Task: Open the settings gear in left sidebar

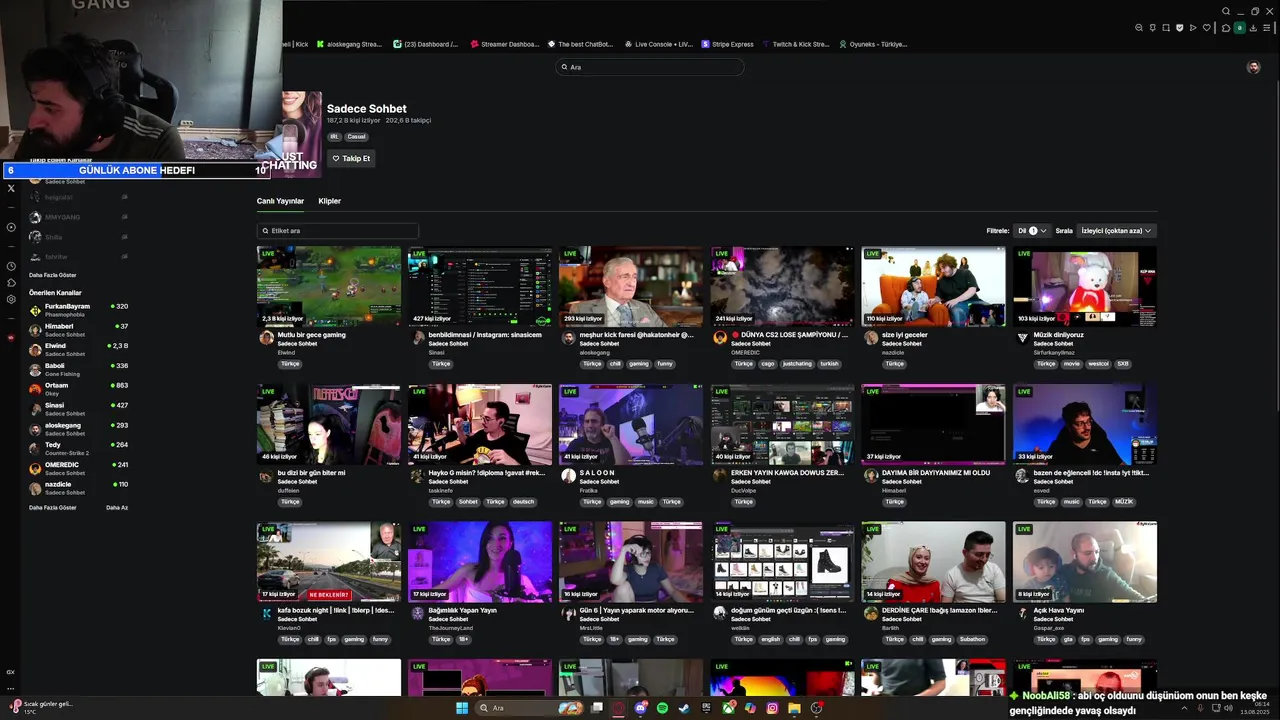Action: [x=11, y=299]
